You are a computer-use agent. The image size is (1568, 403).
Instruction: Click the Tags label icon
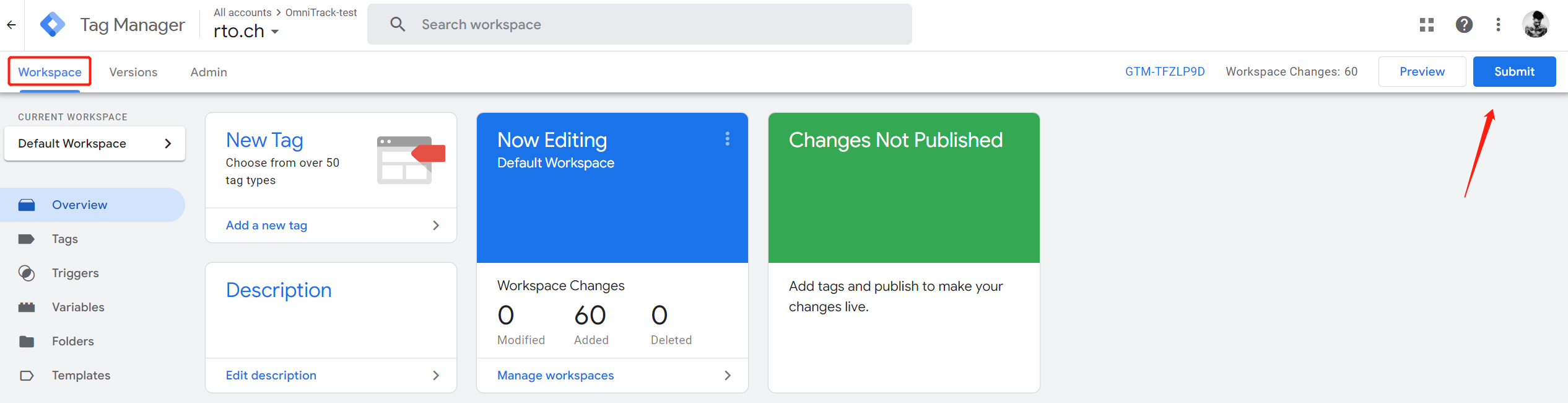pos(27,239)
